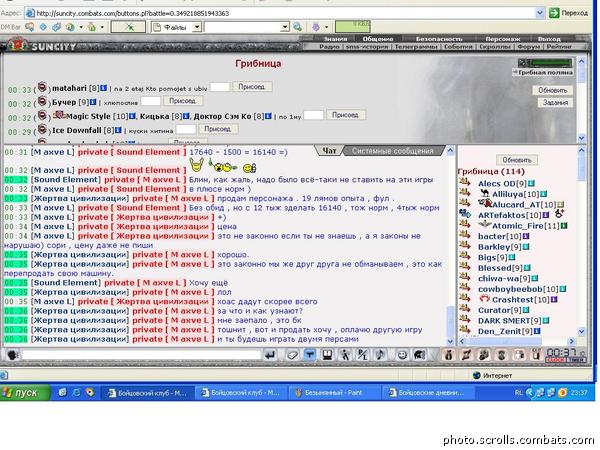Click Обновить above the player list
Viewport: 600px width, 450px height.
(517, 160)
